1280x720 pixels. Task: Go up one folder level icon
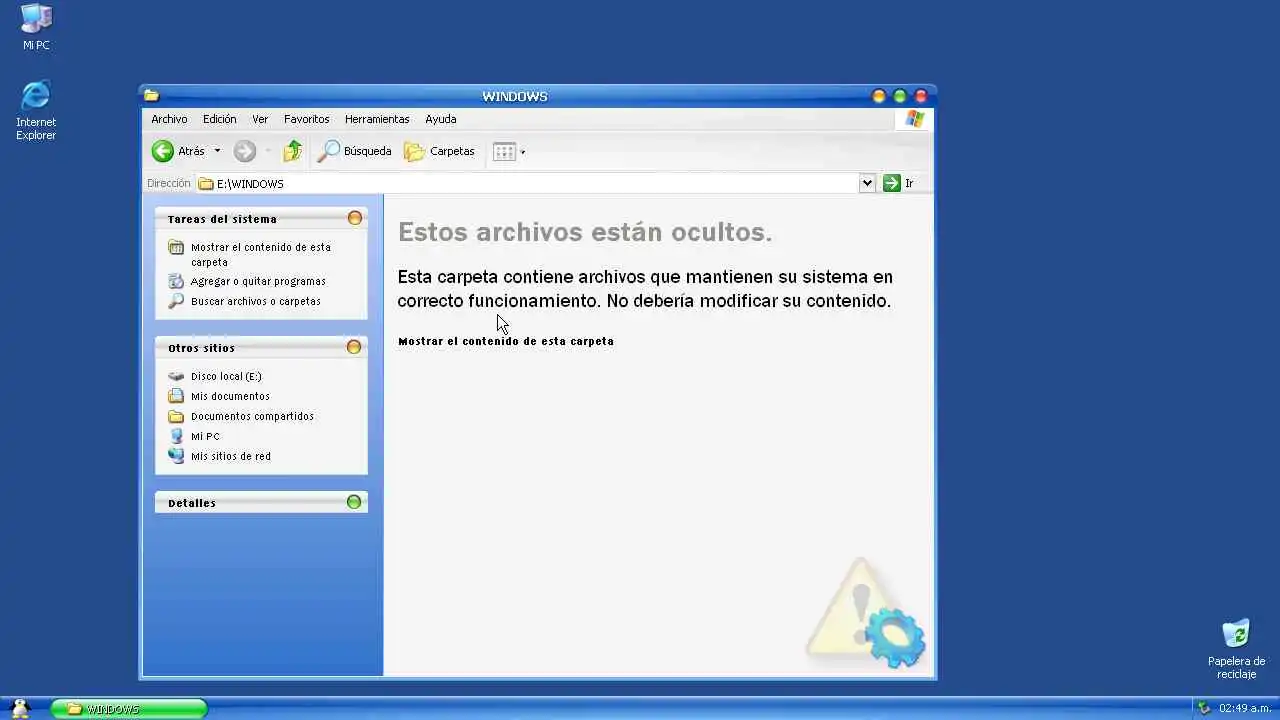(292, 151)
